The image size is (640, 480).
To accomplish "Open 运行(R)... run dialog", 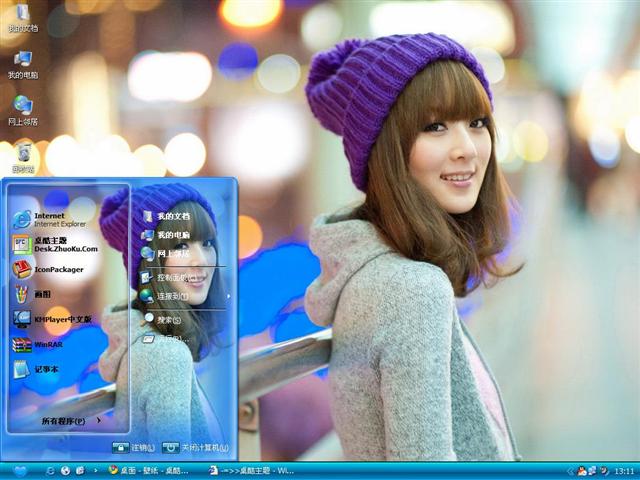I will [166, 338].
